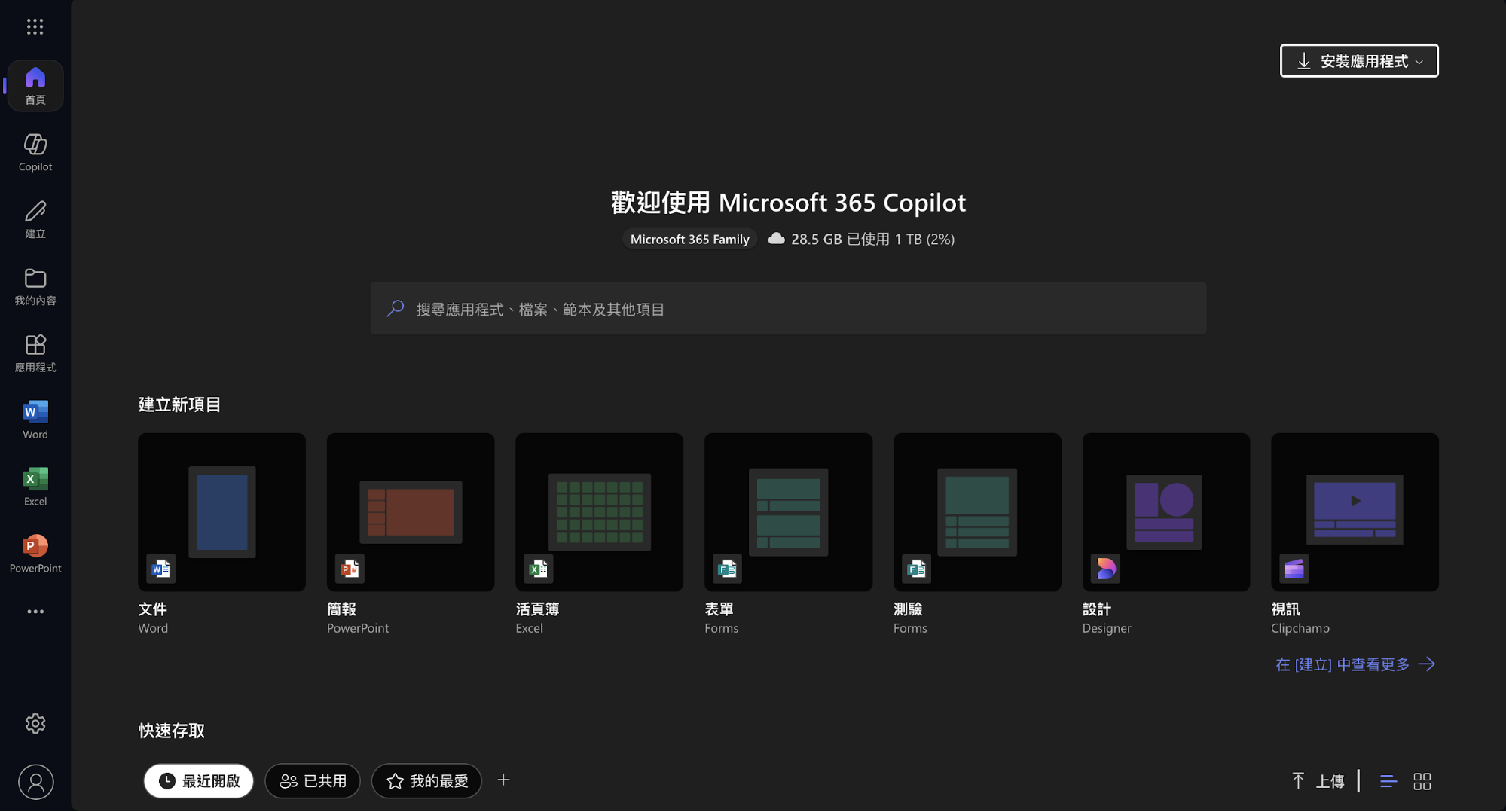Screen dimensions: 1506x812
Task: Click the 活頁簿 label under Excel card
Action: coord(537,609)
